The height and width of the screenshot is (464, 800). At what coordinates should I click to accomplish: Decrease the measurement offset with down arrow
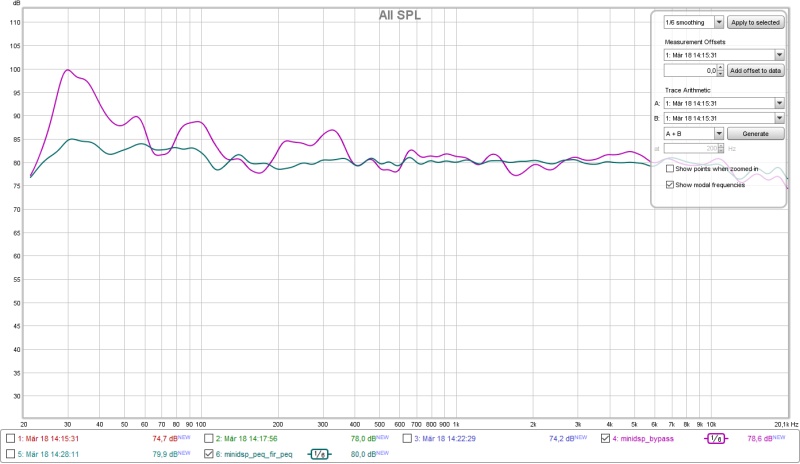pos(720,74)
